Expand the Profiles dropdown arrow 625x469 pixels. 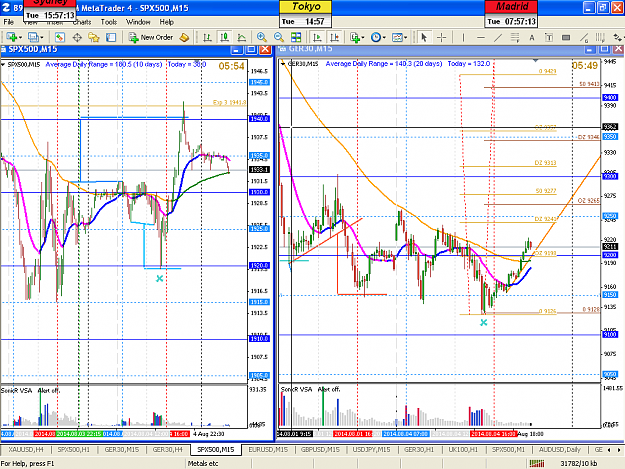(41, 38)
